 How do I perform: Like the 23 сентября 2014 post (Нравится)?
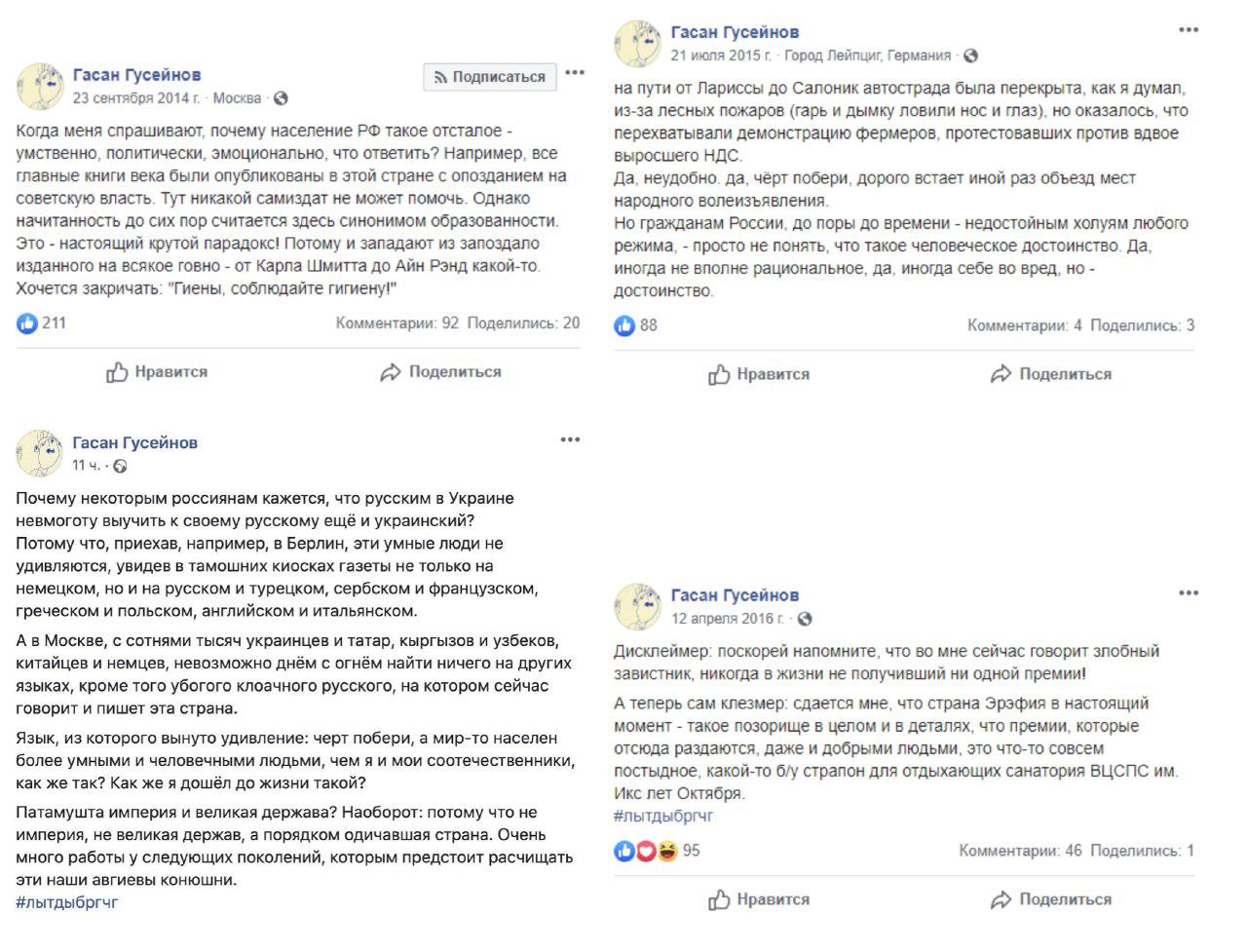pos(157,372)
